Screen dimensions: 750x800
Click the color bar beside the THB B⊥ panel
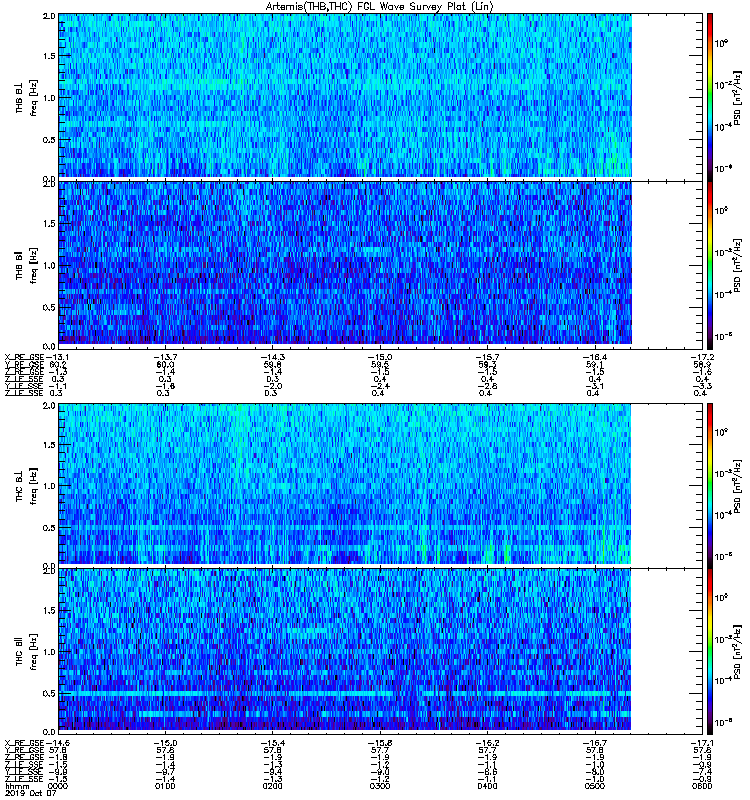click(x=710, y=97)
